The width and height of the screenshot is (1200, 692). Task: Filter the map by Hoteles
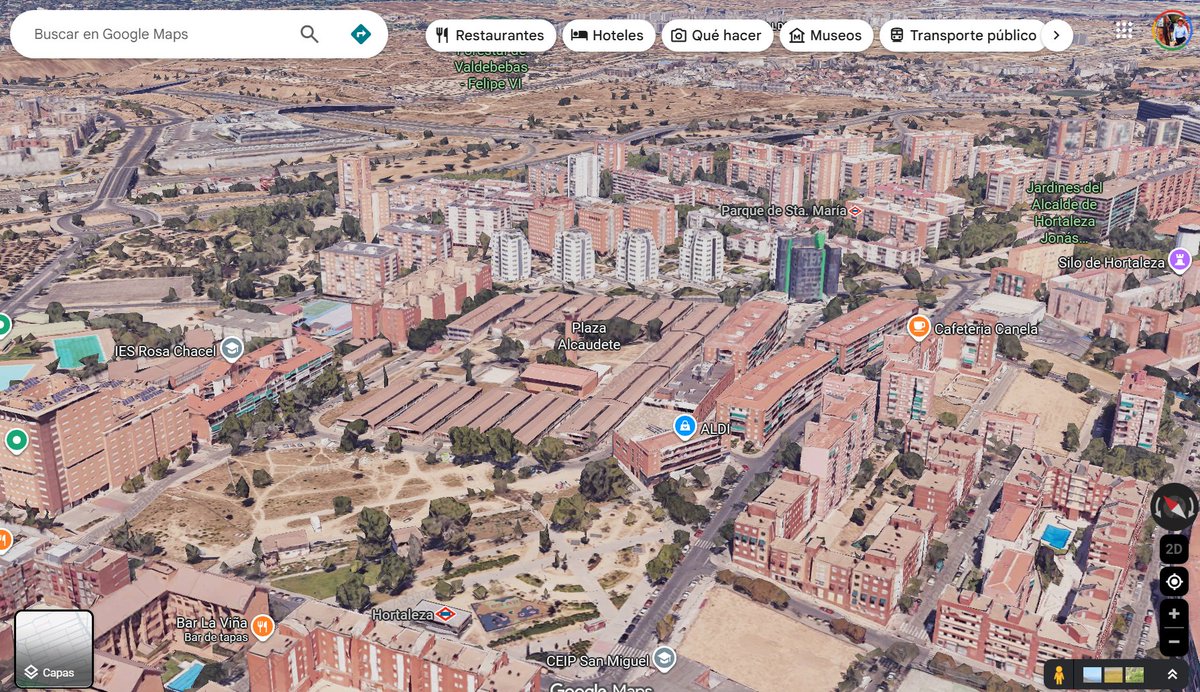(x=608, y=35)
